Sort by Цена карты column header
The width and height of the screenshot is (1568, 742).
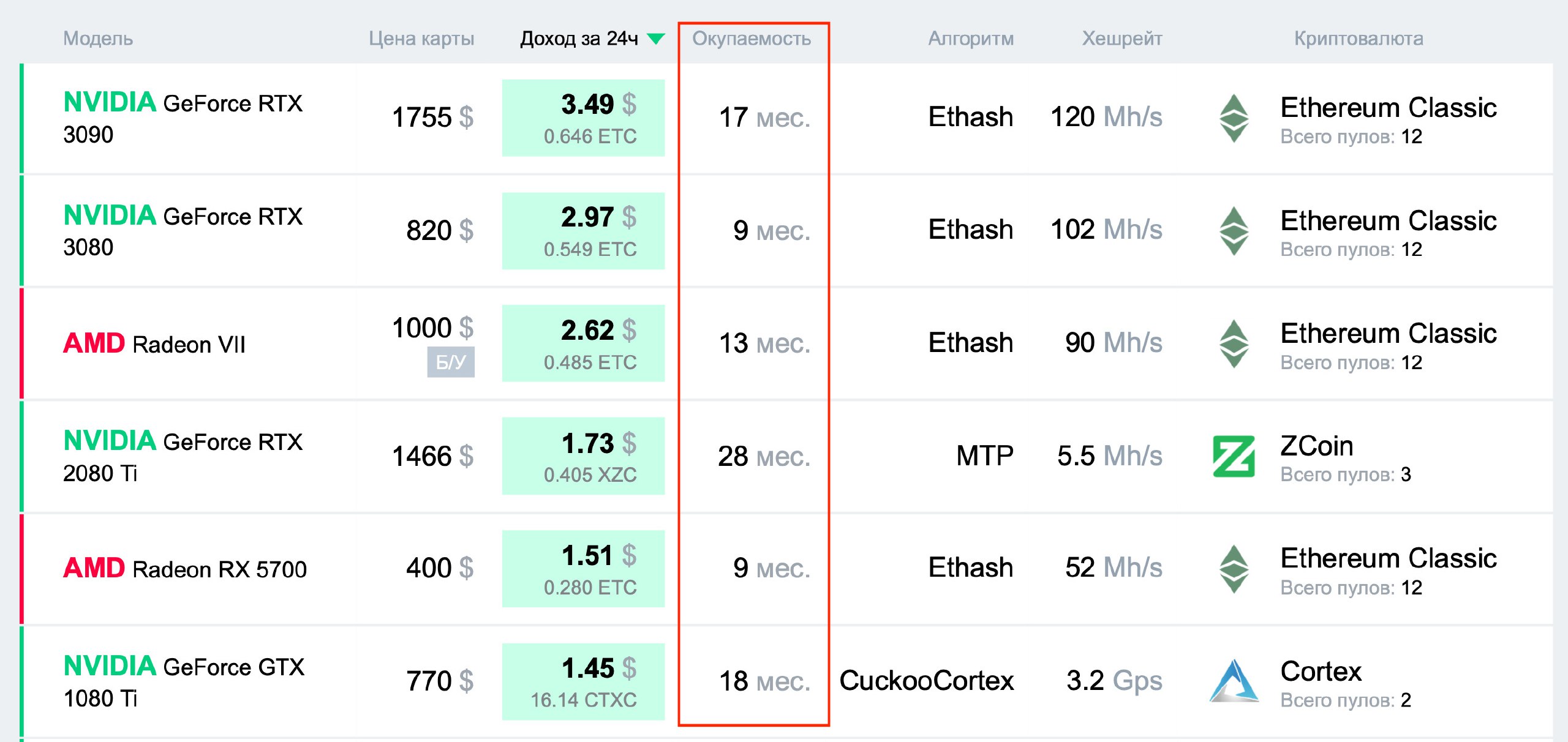click(x=421, y=39)
